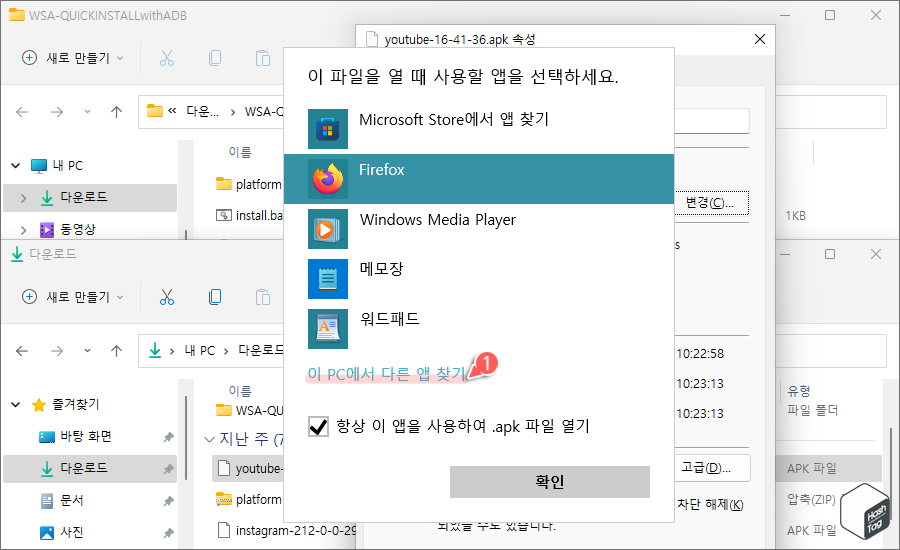Open recent locations dropdown in WSA window
The height and width of the screenshot is (550, 900).
pyautogui.click(x=87, y=112)
